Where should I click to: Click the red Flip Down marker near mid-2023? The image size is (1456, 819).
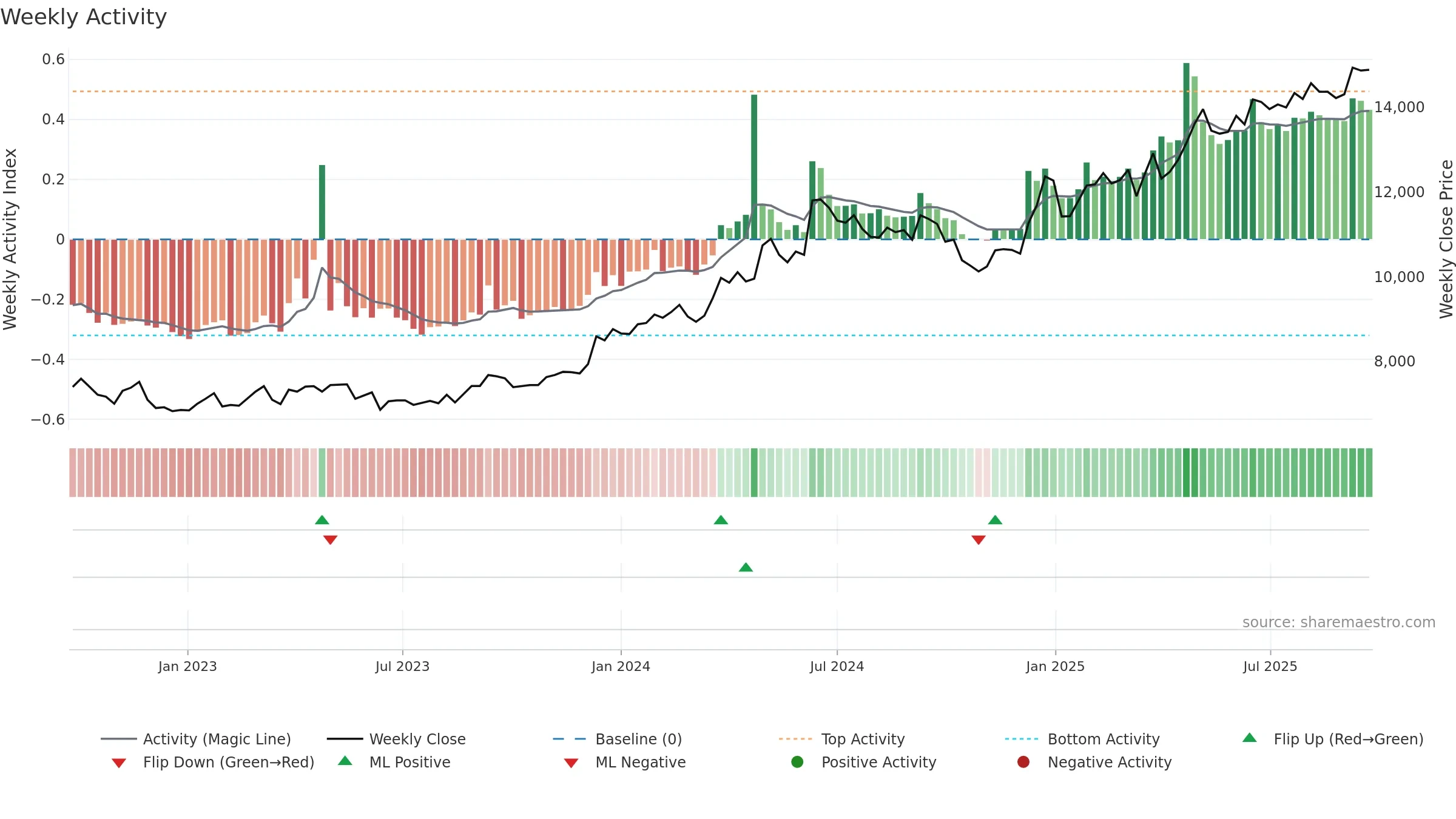pos(330,540)
